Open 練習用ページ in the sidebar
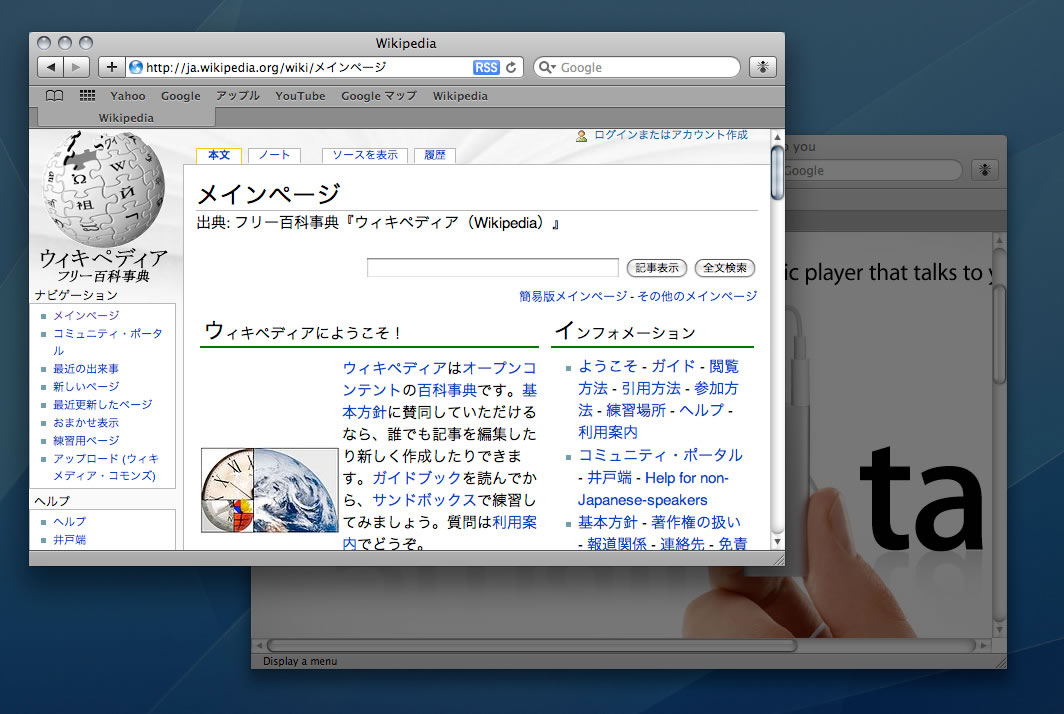 [x=86, y=440]
